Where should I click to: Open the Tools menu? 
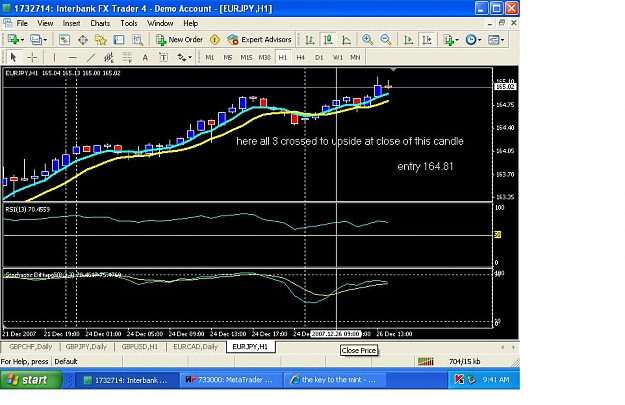pos(129,23)
